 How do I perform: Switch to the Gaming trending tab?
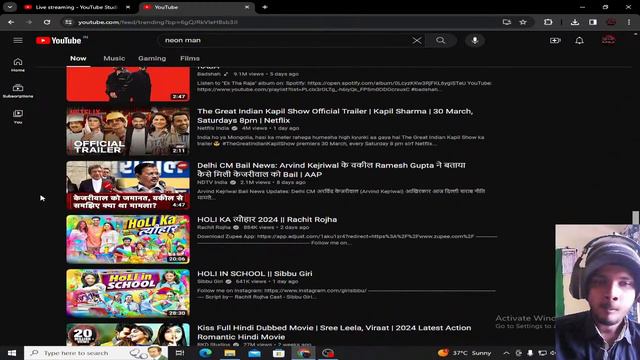(152, 58)
